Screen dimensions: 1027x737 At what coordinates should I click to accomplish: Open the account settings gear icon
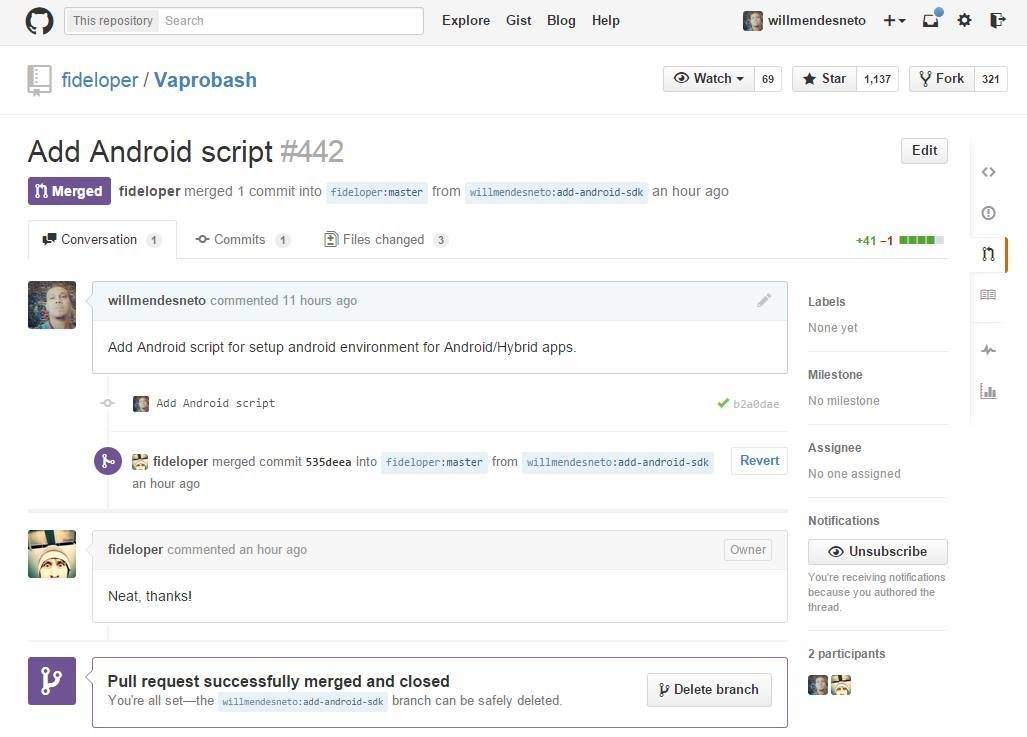click(964, 20)
